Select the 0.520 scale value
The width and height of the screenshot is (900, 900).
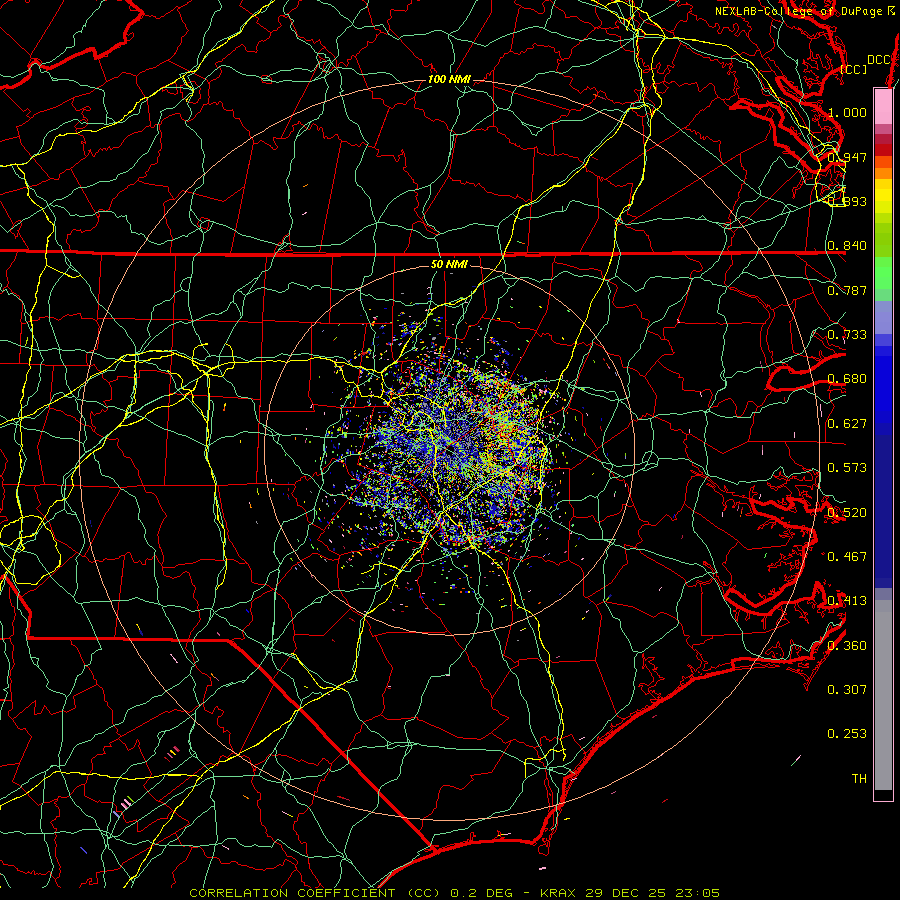point(847,512)
